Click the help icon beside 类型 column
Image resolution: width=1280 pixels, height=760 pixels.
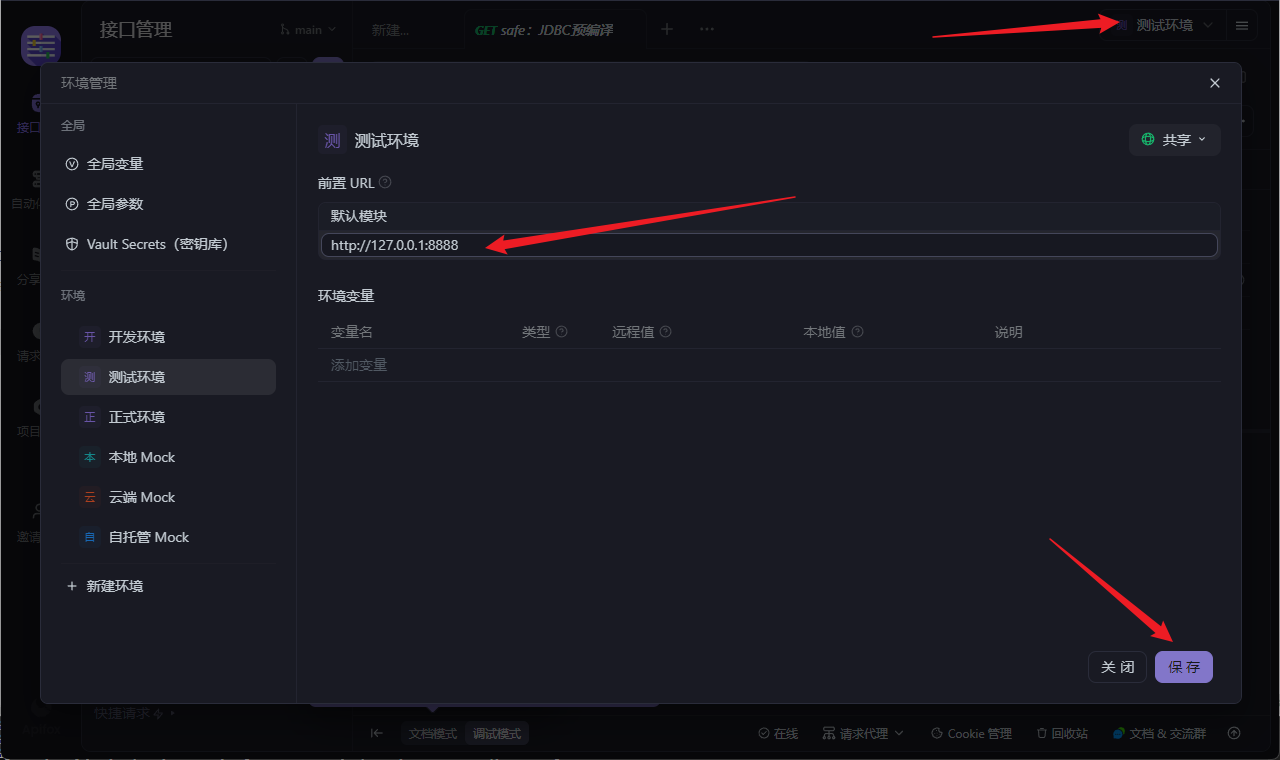click(561, 332)
